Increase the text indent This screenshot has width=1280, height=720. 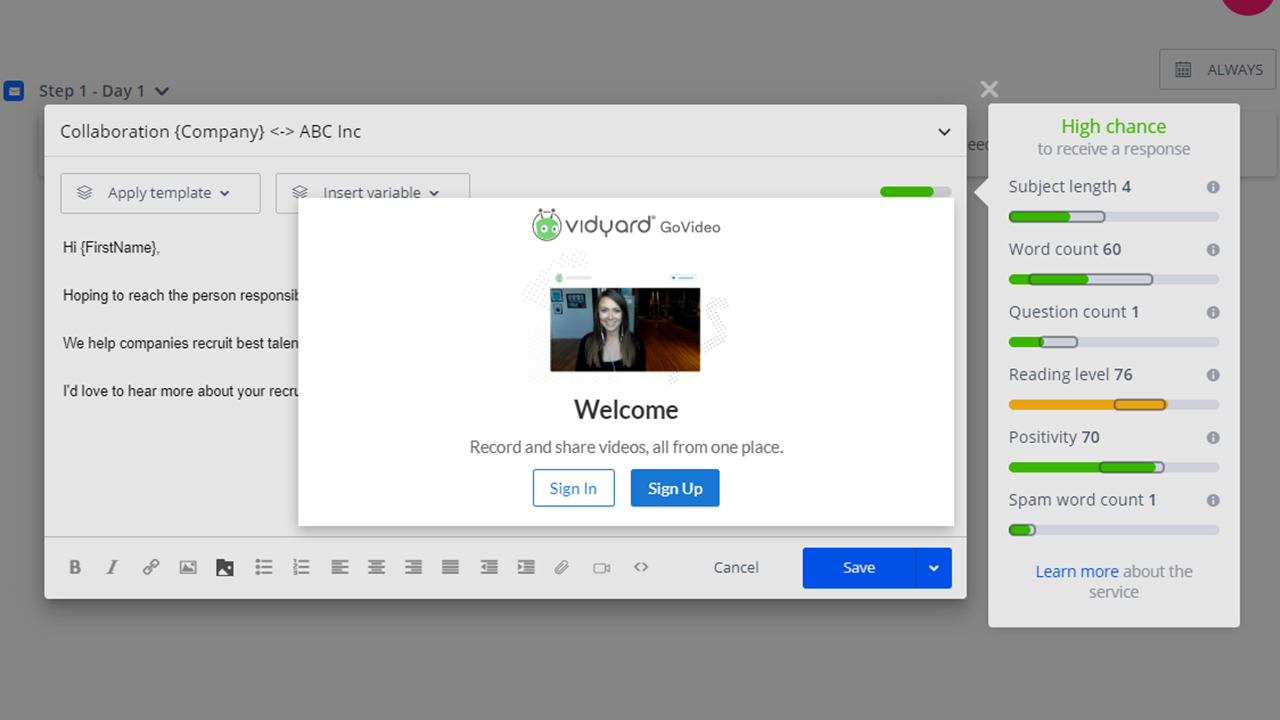[526, 567]
